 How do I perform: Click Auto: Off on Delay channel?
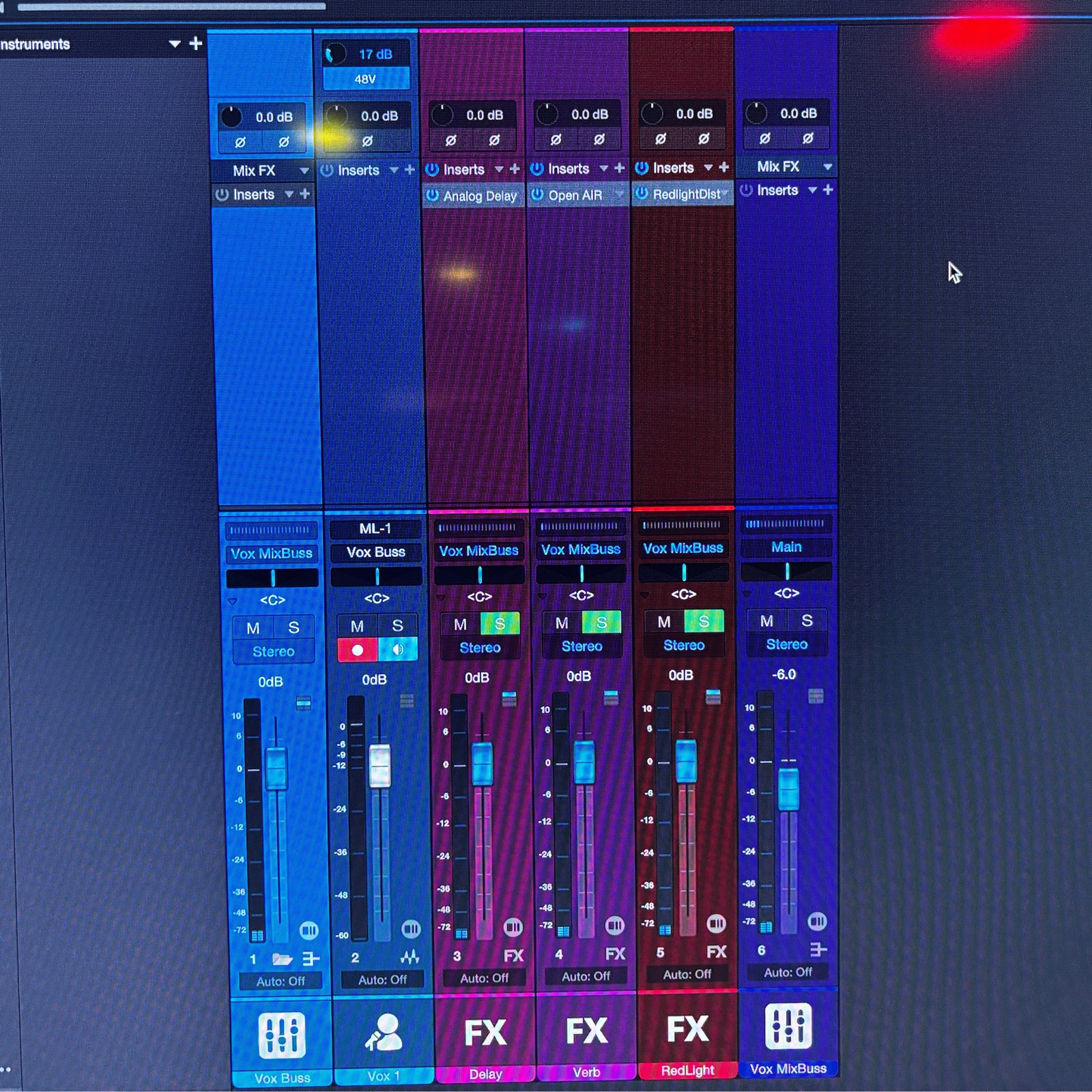(x=484, y=978)
